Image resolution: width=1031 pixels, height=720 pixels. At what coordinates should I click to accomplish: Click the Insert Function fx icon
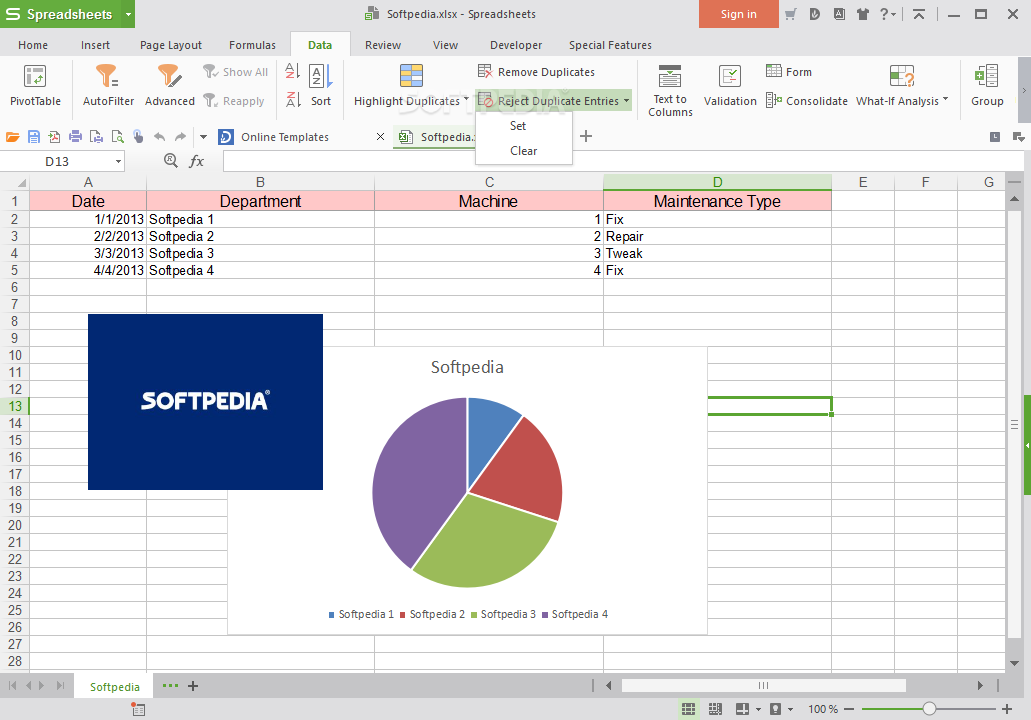[196, 161]
